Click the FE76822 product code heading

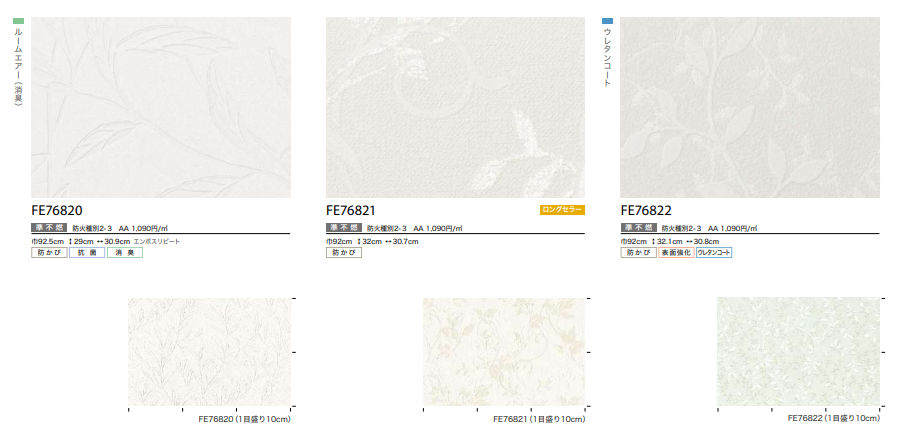click(646, 210)
